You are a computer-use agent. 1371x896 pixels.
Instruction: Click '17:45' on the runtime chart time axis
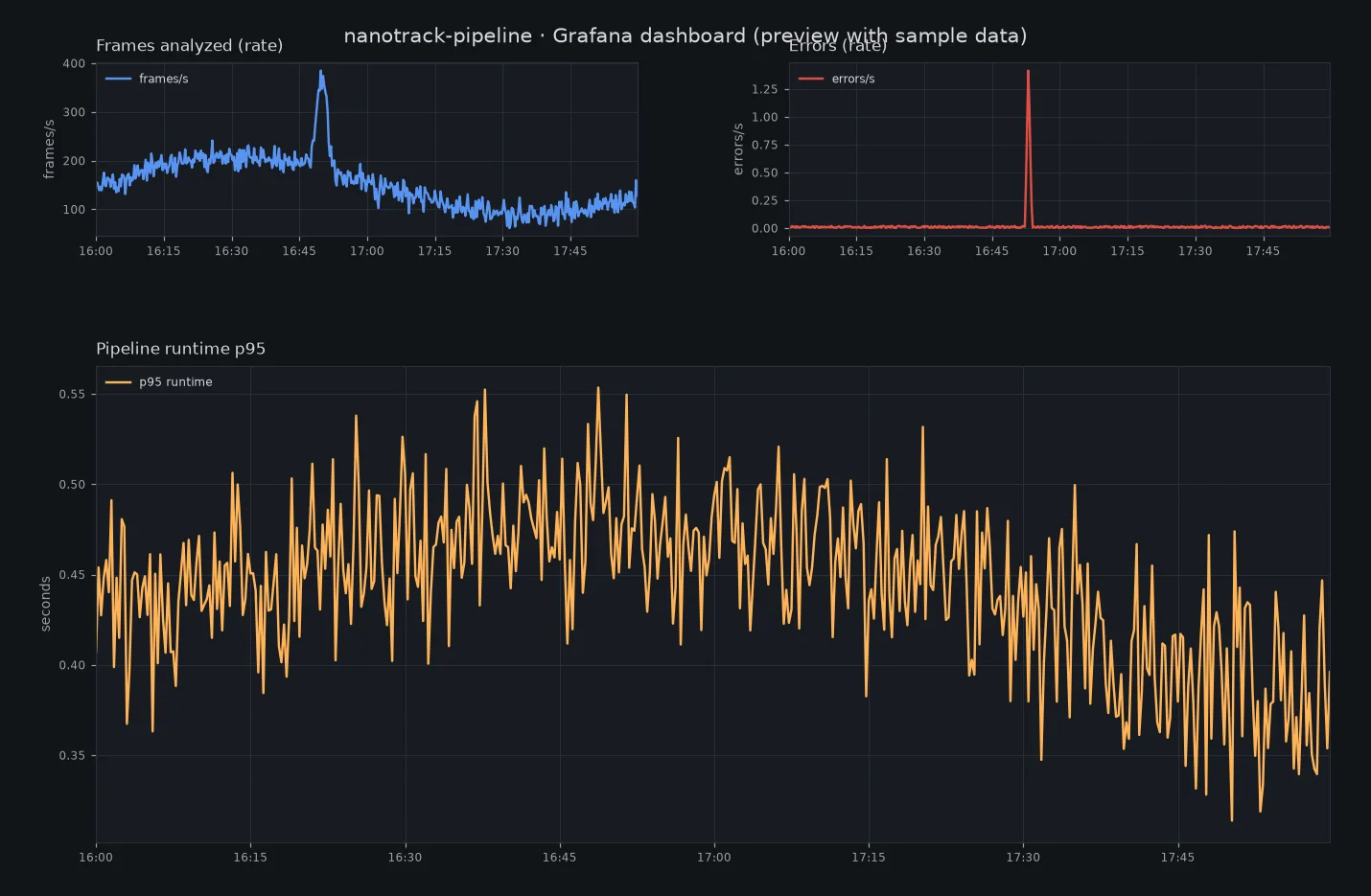[1177, 857]
